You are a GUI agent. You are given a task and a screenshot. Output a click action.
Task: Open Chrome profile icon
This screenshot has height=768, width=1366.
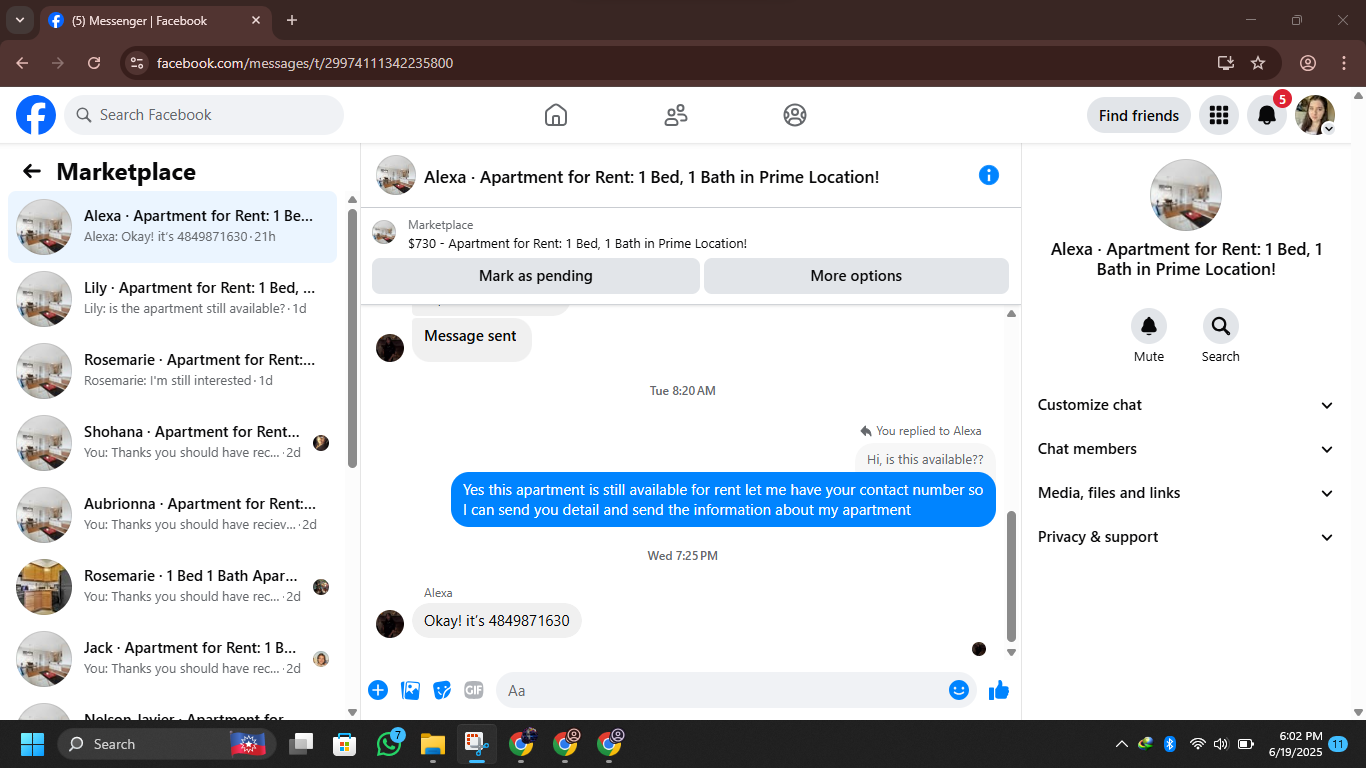point(1308,63)
